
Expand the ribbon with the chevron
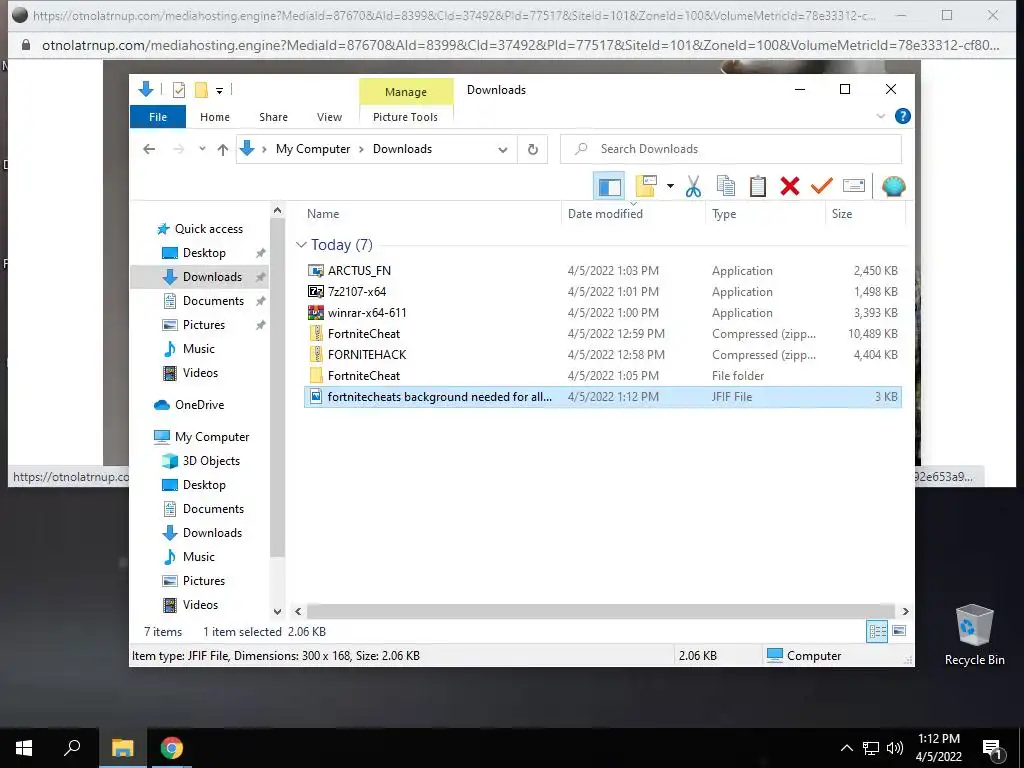point(880,116)
